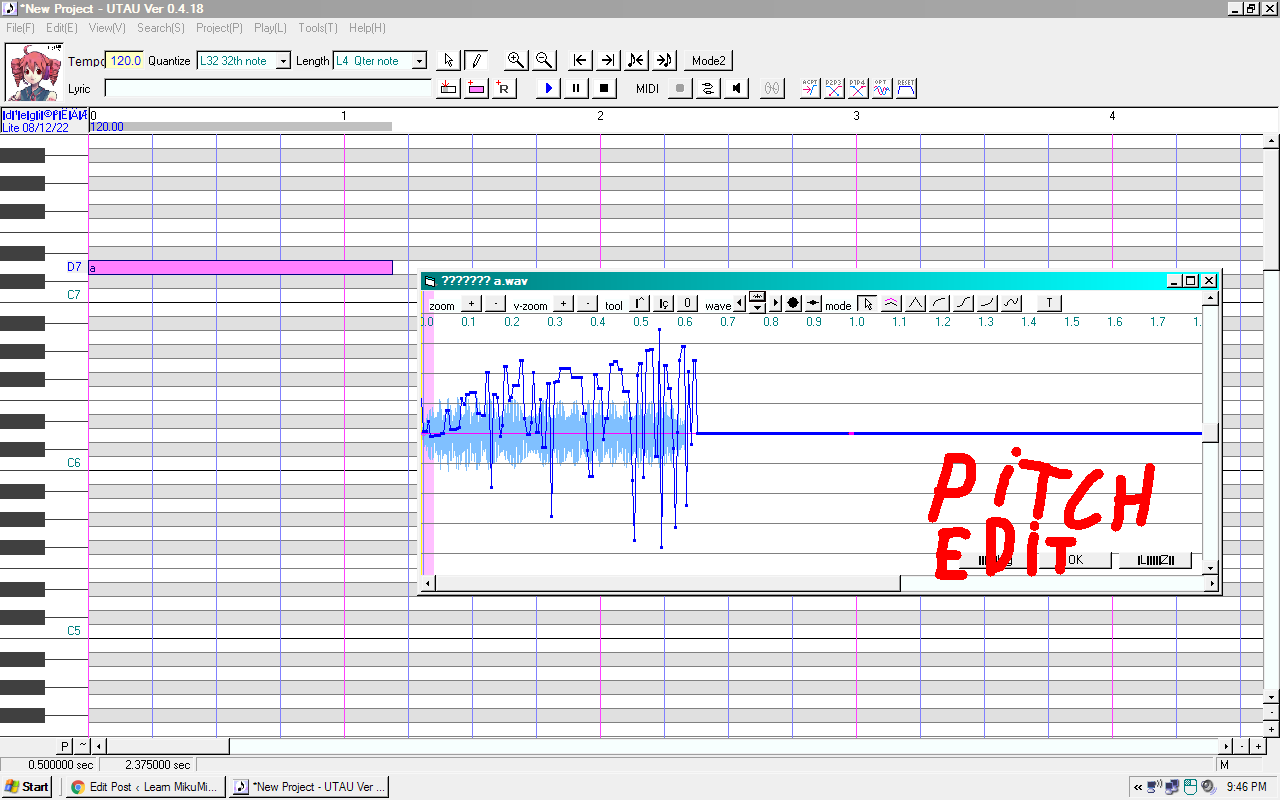Switch to the Edit Post Chrome taskbar window

coord(145,787)
